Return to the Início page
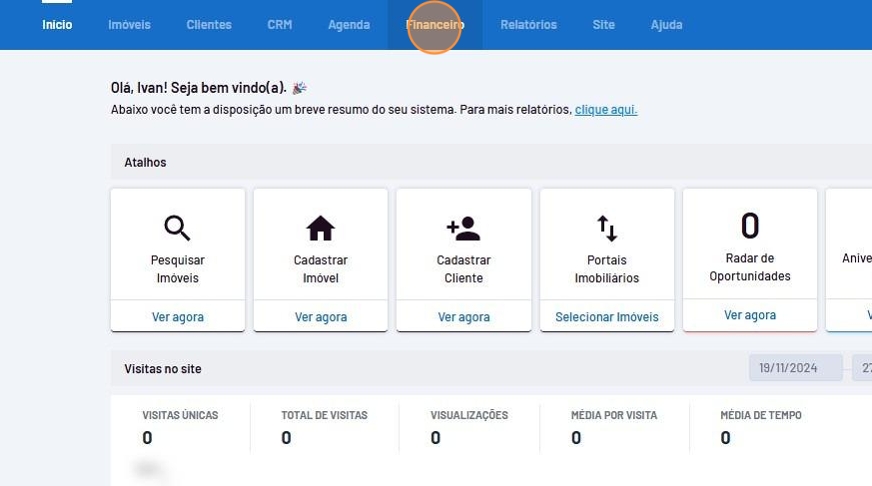Viewport: 872px width, 486px height. click(57, 25)
